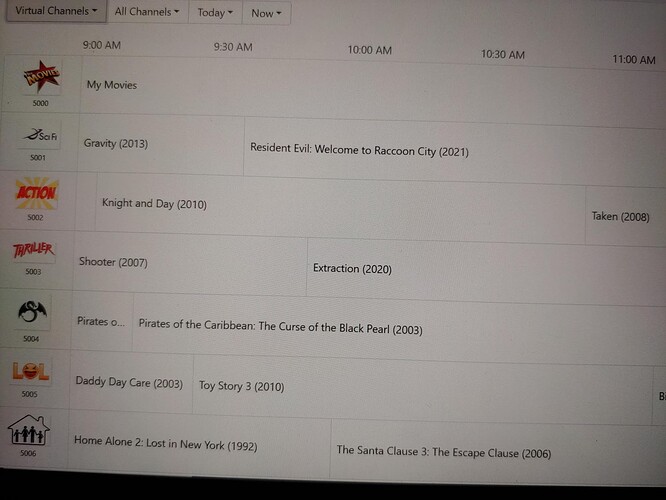Open the Virtual Channels dropdown
This screenshot has width=666, height=500.
pyautogui.click(x=56, y=11)
